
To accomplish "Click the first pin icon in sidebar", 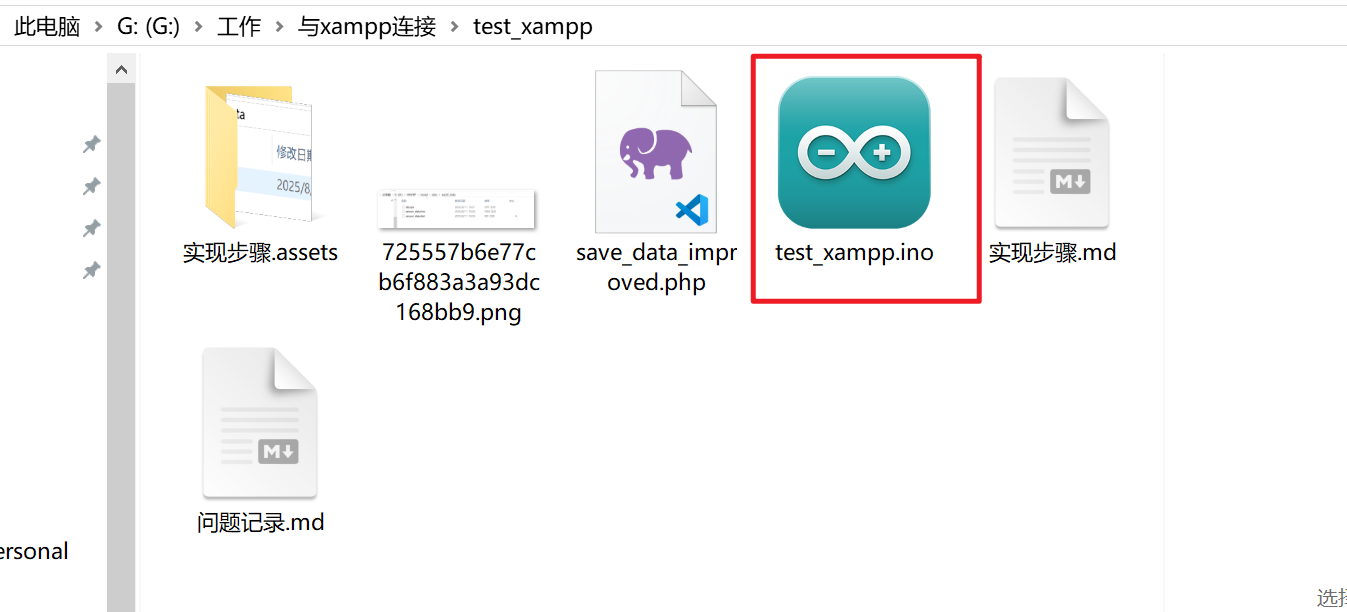I will (x=91, y=145).
